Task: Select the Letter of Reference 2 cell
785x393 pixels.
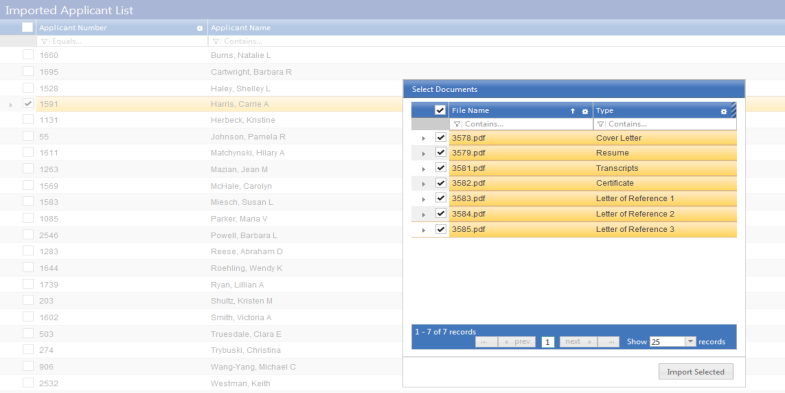Action: pos(665,214)
